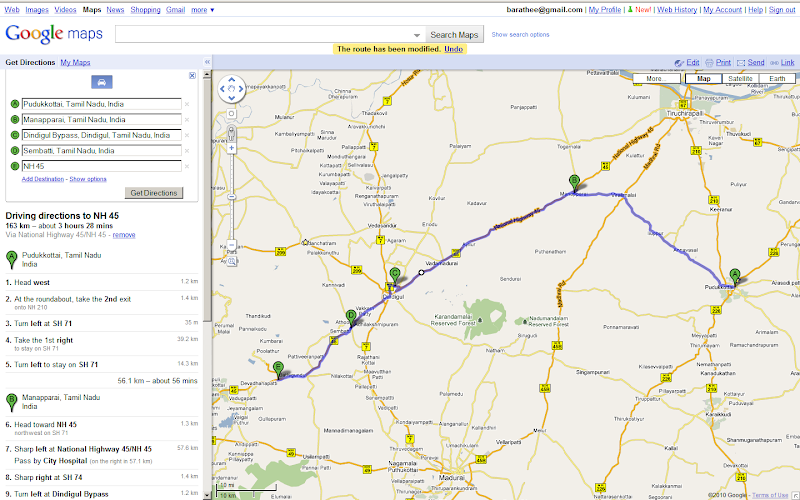Remove destination E NH 45
Viewport: 800px width, 500px height.
pyautogui.click(x=187, y=166)
